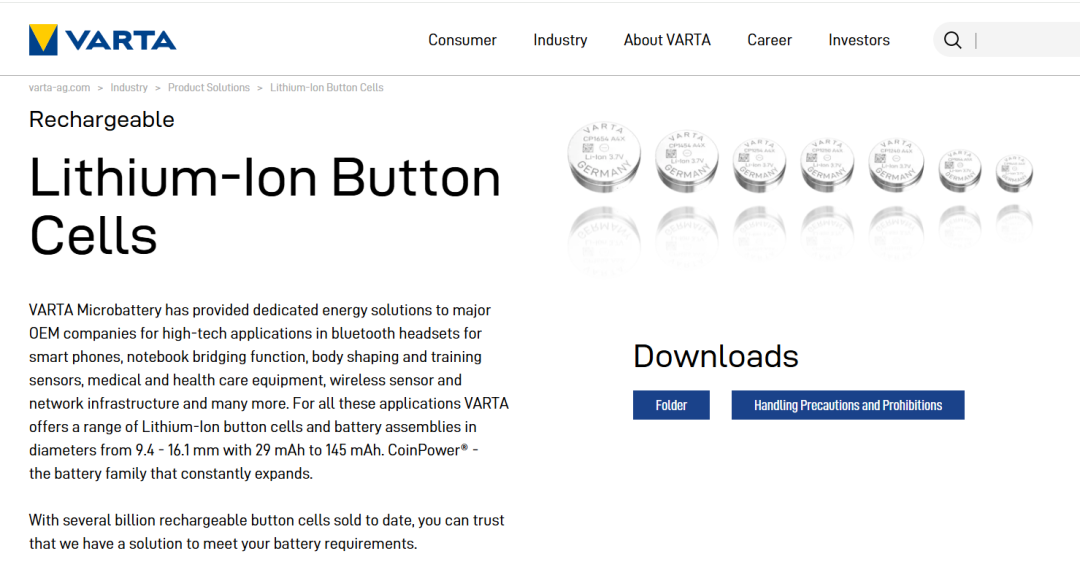Image resolution: width=1080 pixels, height=578 pixels.
Task: Open the Career menu
Action: click(769, 40)
